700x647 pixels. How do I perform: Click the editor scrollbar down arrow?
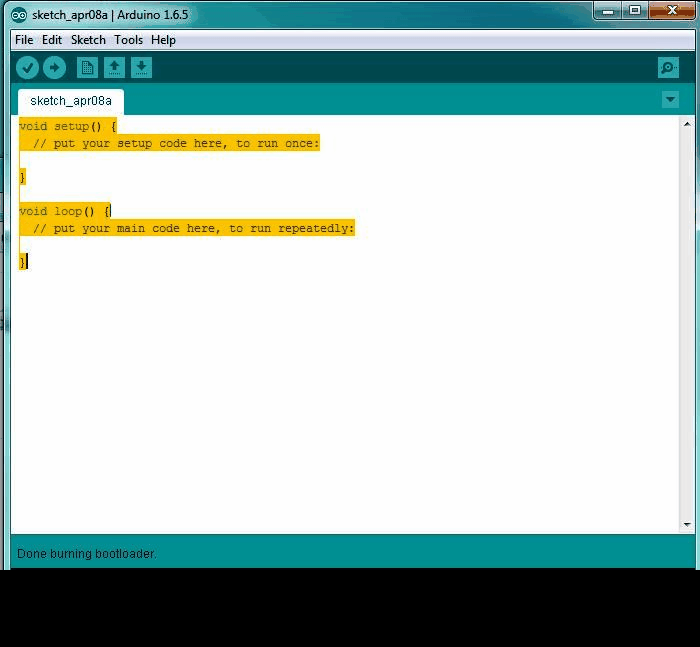click(x=687, y=525)
